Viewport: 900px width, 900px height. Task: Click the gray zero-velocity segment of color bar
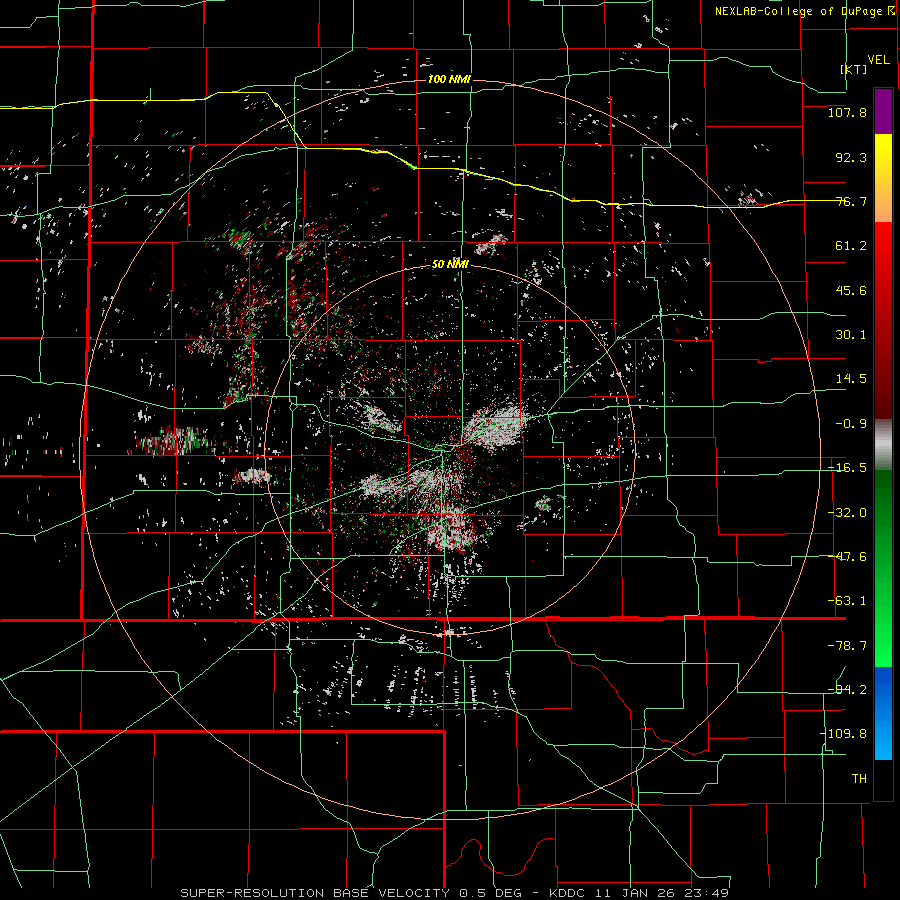pos(883,444)
